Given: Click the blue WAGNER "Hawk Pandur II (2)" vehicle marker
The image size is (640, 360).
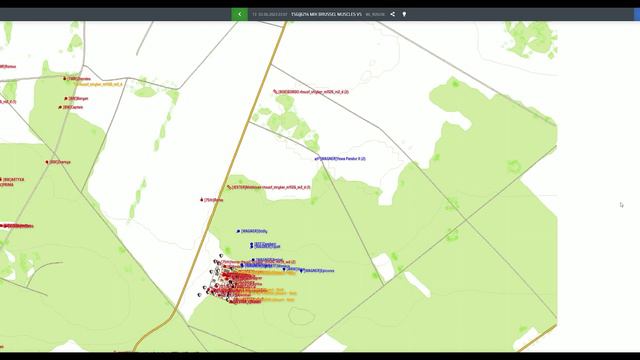Looking at the screenshot, I should [x=317, y=158].
